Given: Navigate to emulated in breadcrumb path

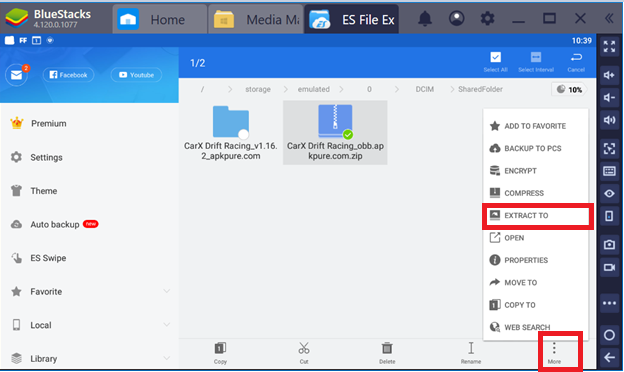Looking at the screenshot, I should pyautogui.click(x=314, y=89).
